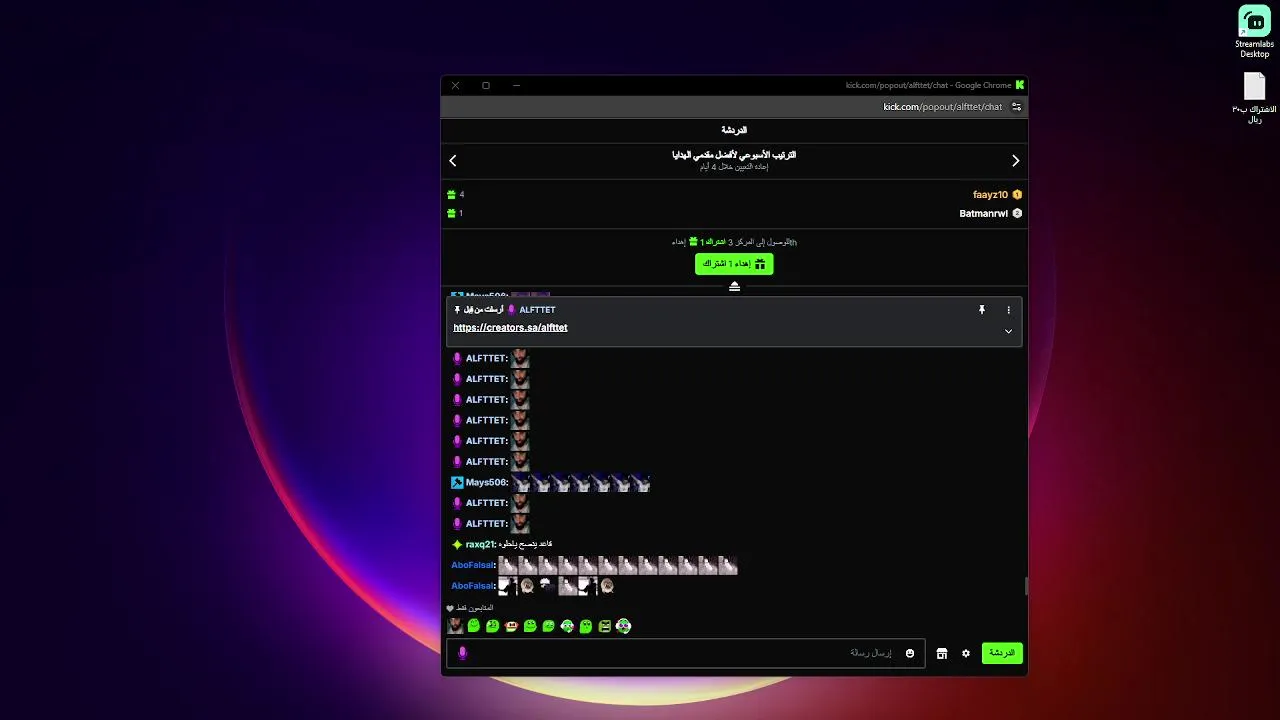Click faayz10's rank 1 gold badge
The image size is (1280, 720).
pos(1017,195)
